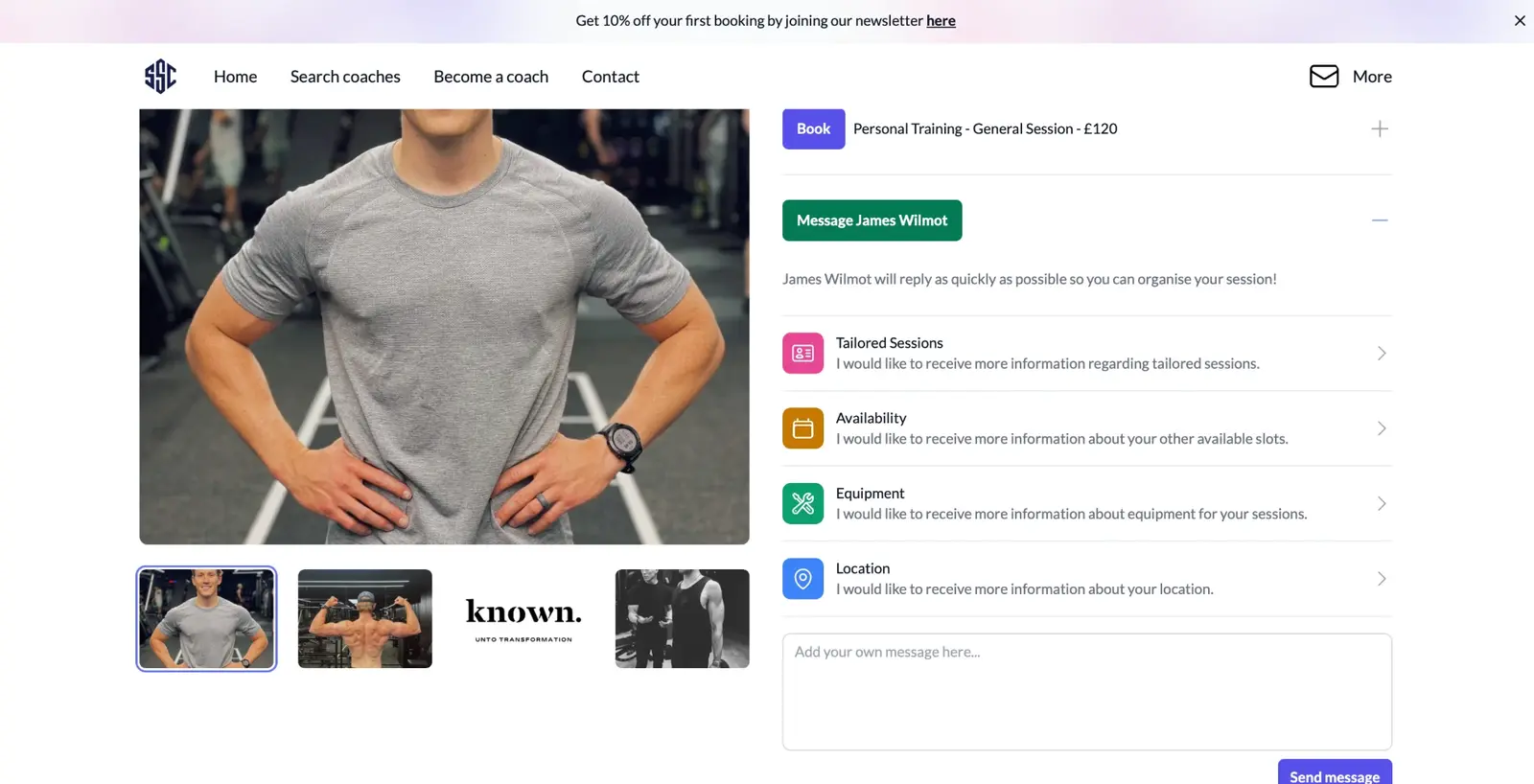The height and width of the screenshot is (784, 1534).
Task: Select the 'Tailored Sessions' heading text
Action: (889, 342)
